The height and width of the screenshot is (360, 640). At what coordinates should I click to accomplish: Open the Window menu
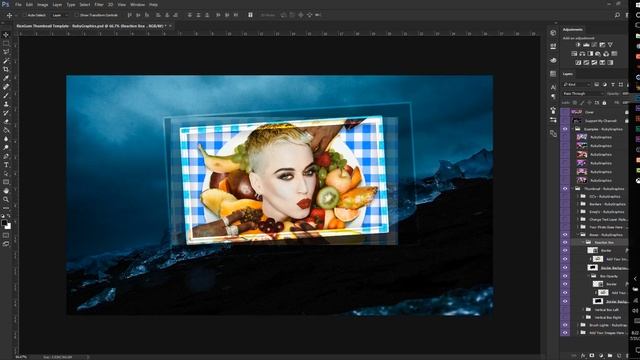(138, 4)
